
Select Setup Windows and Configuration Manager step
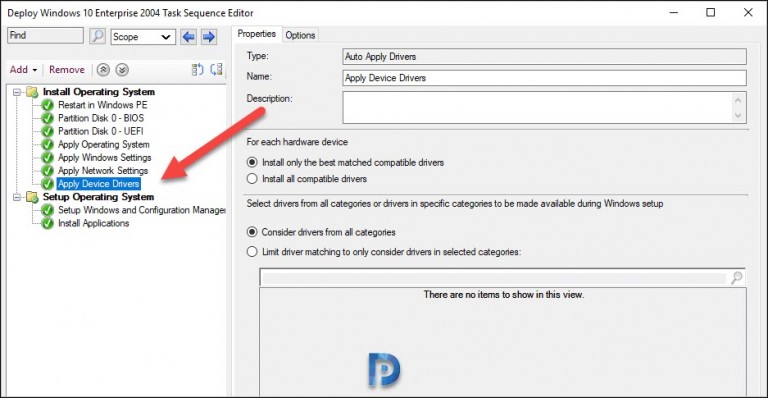tap(142, 210)
